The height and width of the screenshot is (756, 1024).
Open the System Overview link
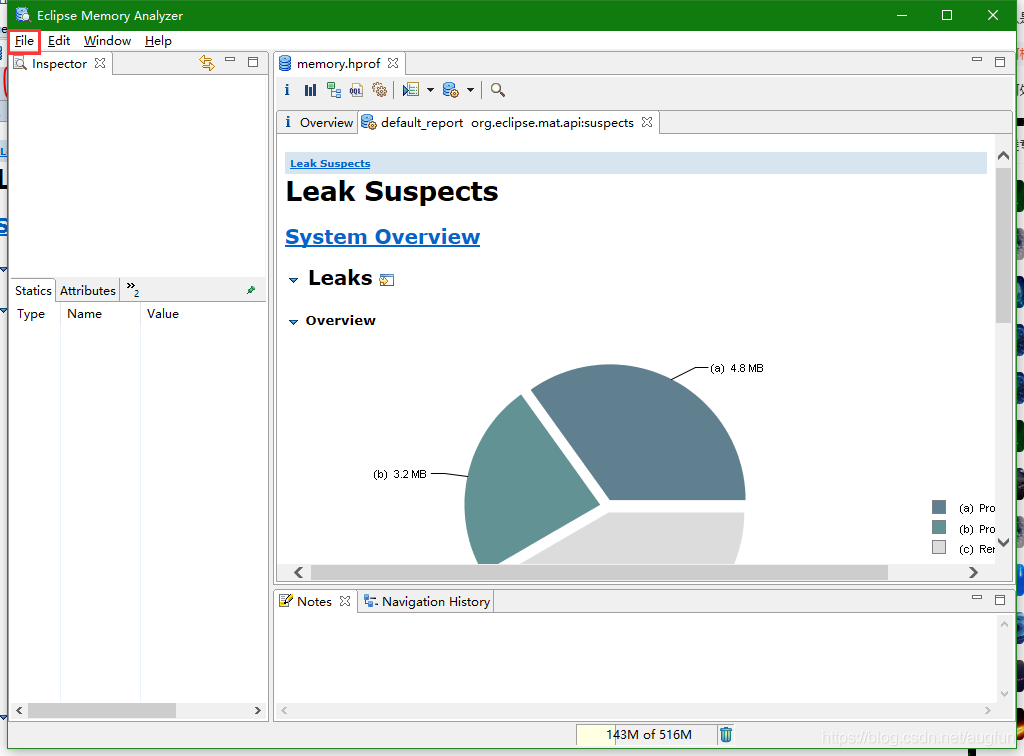point(383,236)
